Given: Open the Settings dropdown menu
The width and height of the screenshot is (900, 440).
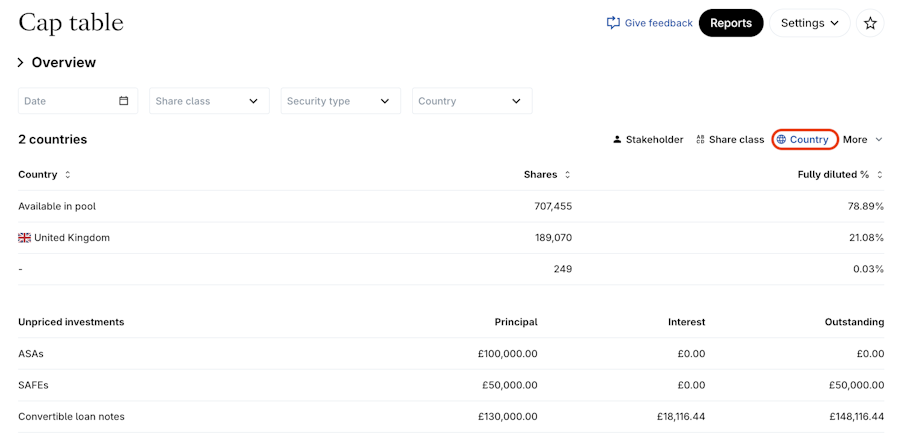Looking at the screenshot, I should (809, 23).
